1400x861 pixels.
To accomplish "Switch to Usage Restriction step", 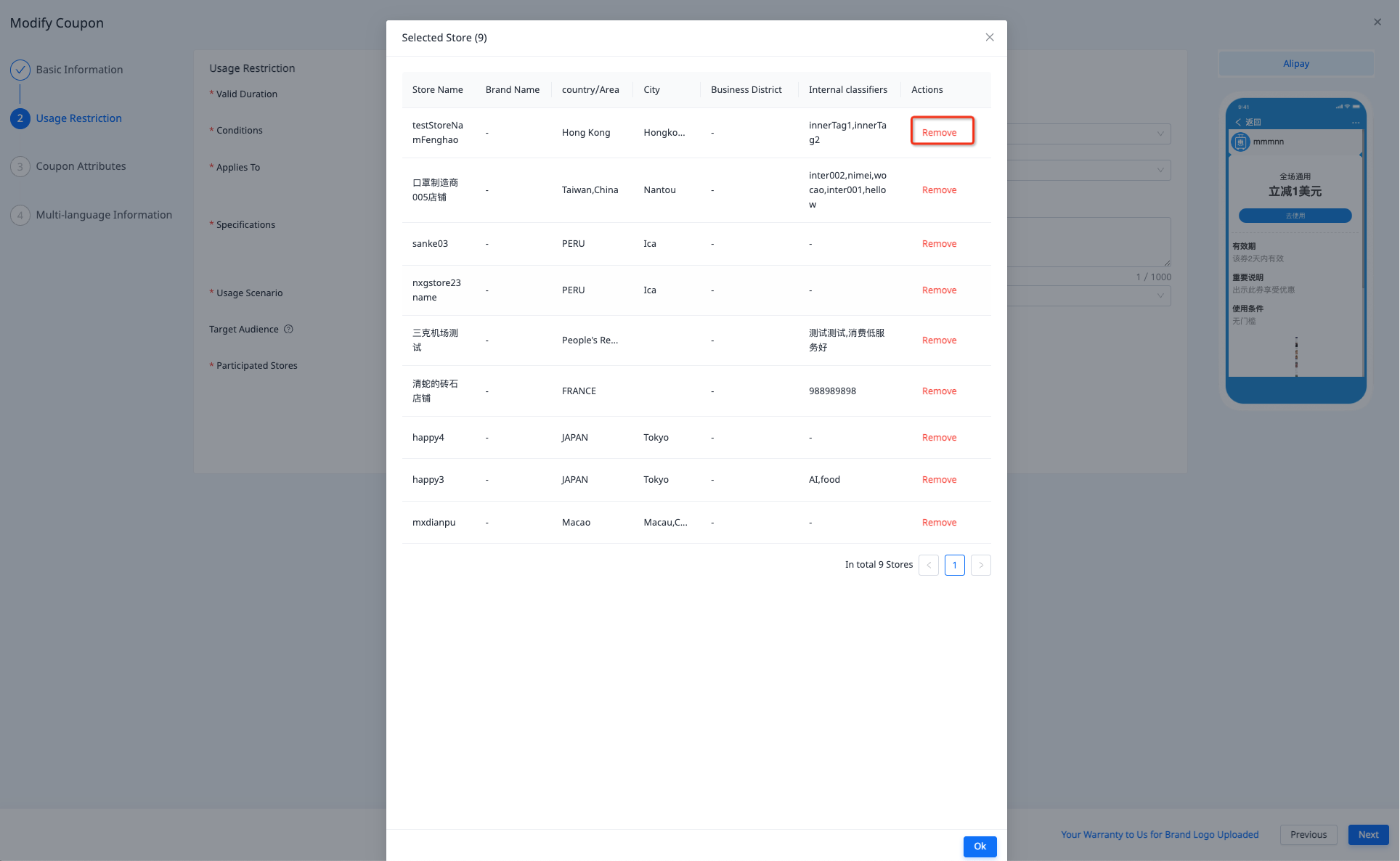I will (78, 118).
